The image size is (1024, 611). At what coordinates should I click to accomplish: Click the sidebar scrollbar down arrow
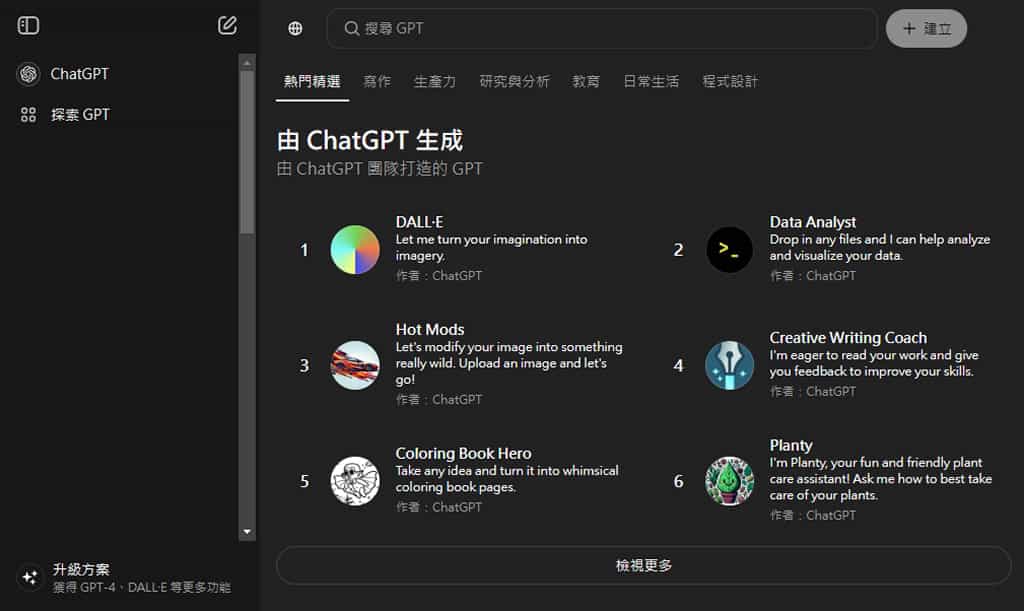pyautogui.click(x=247, y=532)
